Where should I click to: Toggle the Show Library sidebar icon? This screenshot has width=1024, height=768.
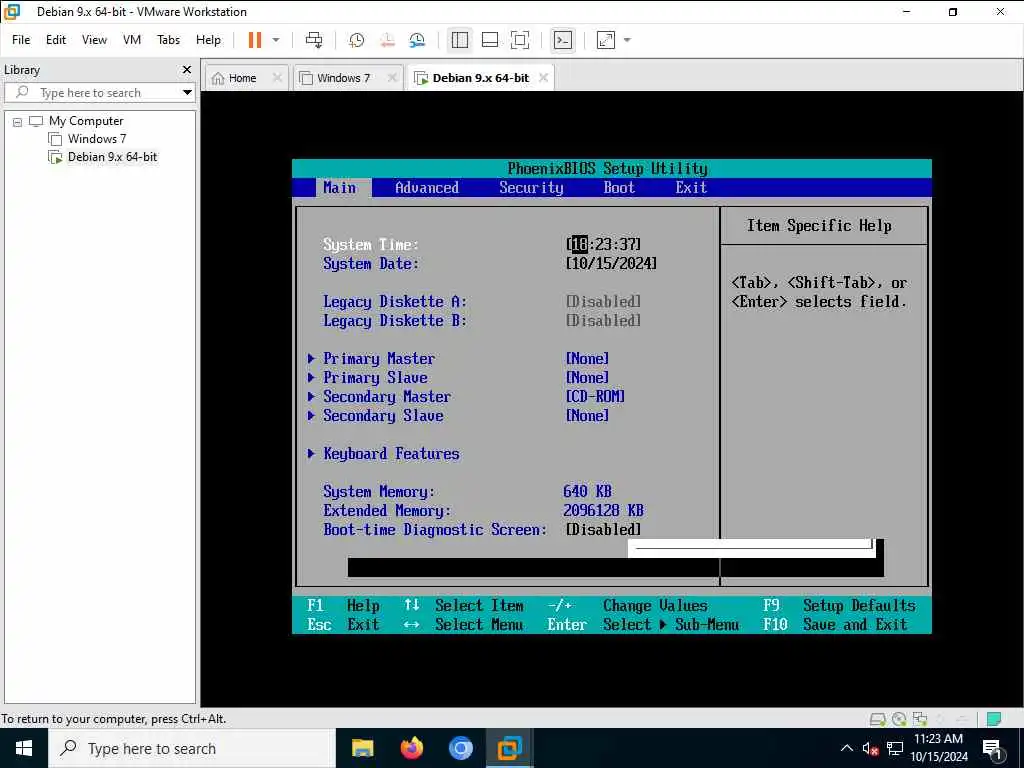point(460,40)
